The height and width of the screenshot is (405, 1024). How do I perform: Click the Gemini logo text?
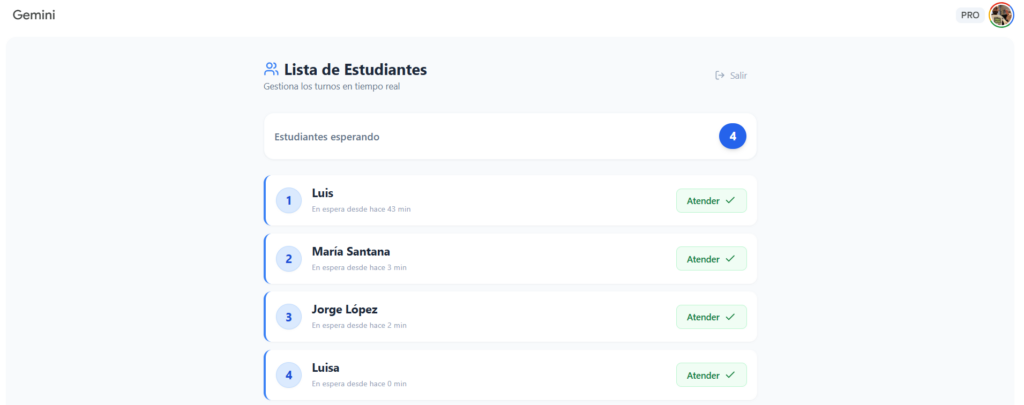point(35,15)
